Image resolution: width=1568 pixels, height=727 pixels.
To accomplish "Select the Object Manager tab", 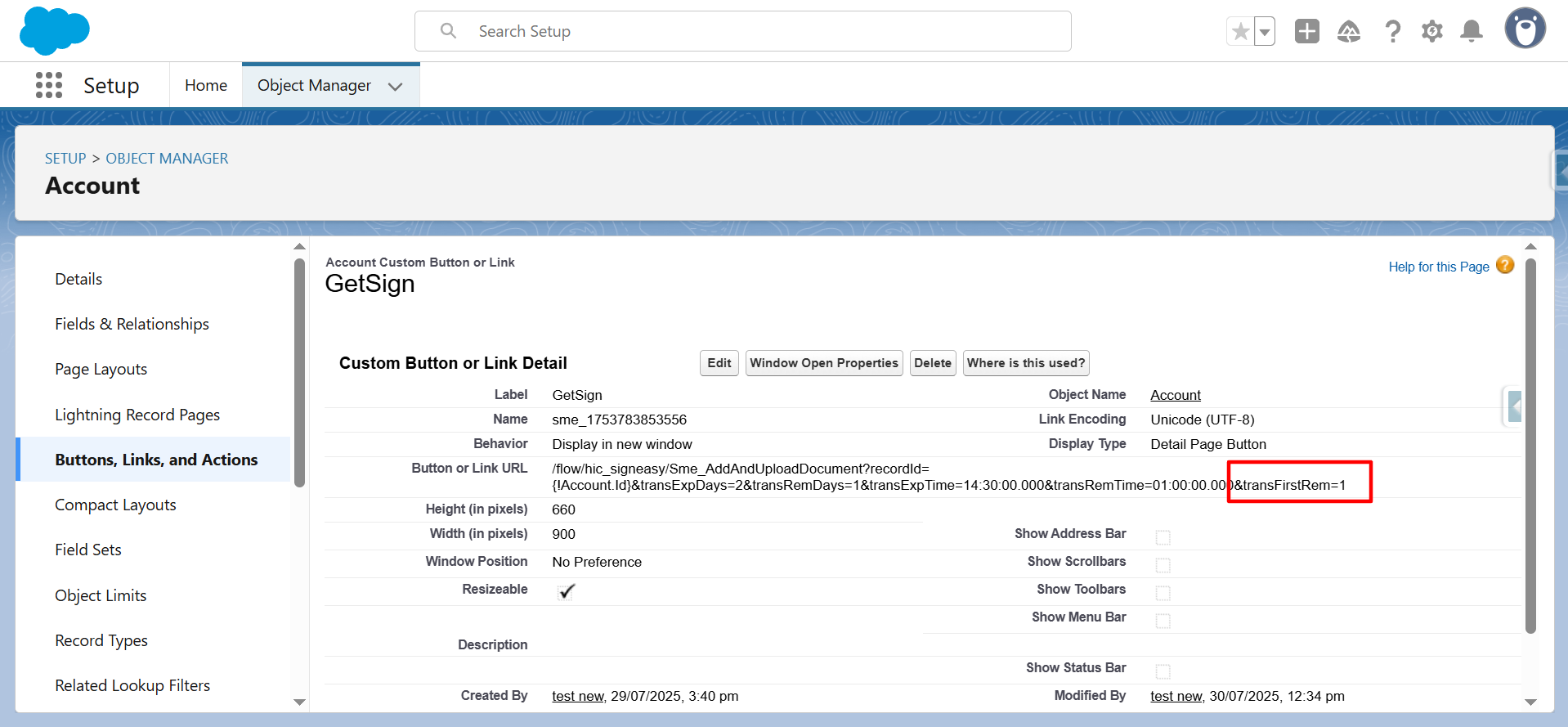I will pyautogui.click(x=314, y=85).
